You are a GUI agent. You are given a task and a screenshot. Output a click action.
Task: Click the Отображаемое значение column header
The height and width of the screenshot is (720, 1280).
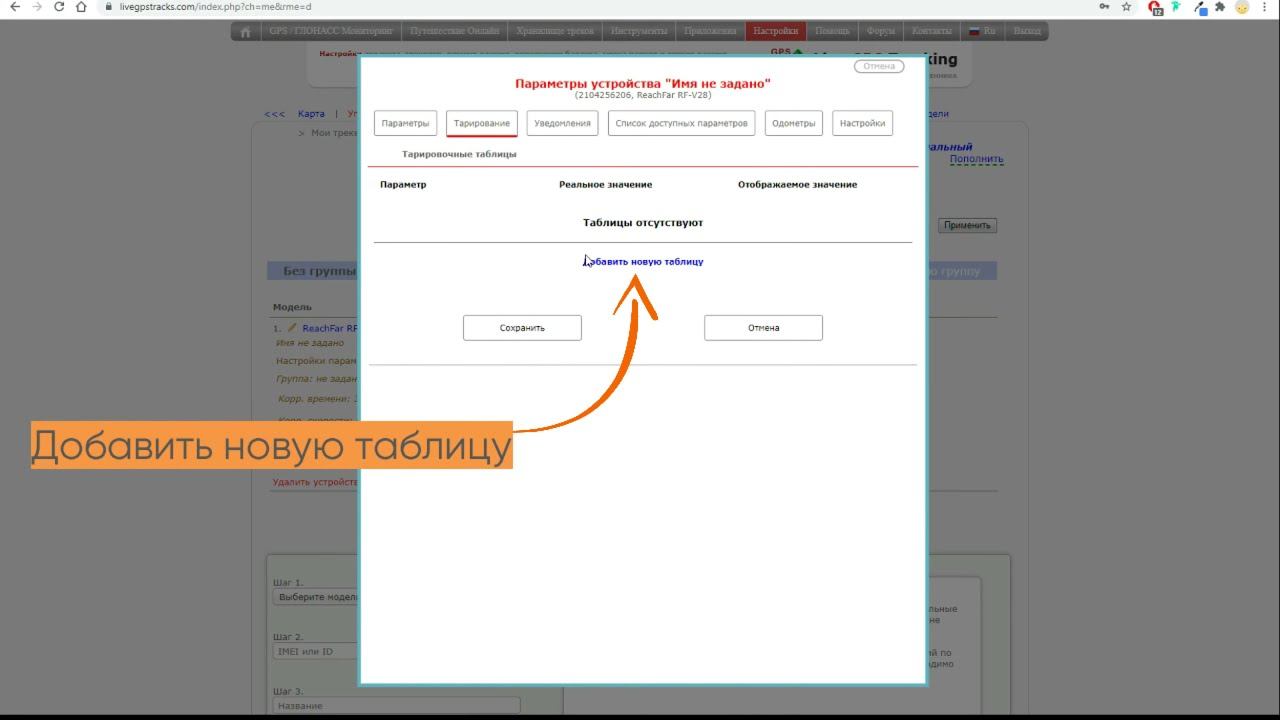point(797,184)
